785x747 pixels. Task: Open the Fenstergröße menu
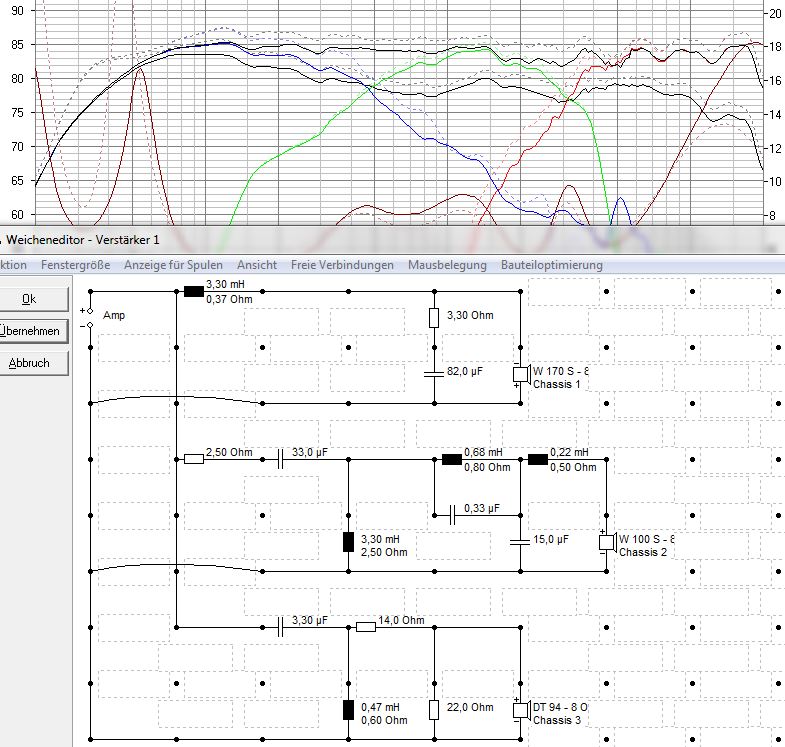76,265
